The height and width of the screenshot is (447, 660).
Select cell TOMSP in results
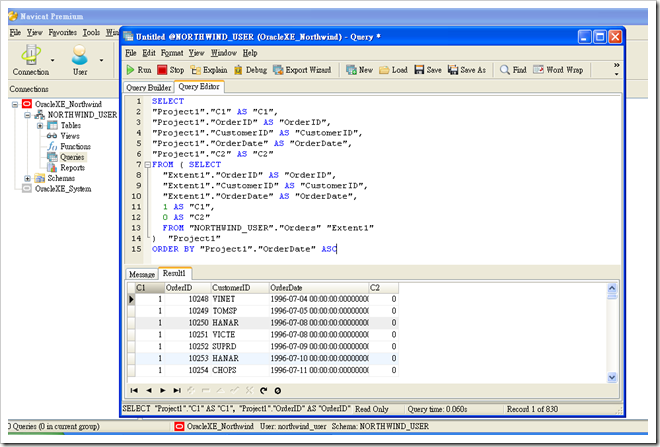[240, 311]
